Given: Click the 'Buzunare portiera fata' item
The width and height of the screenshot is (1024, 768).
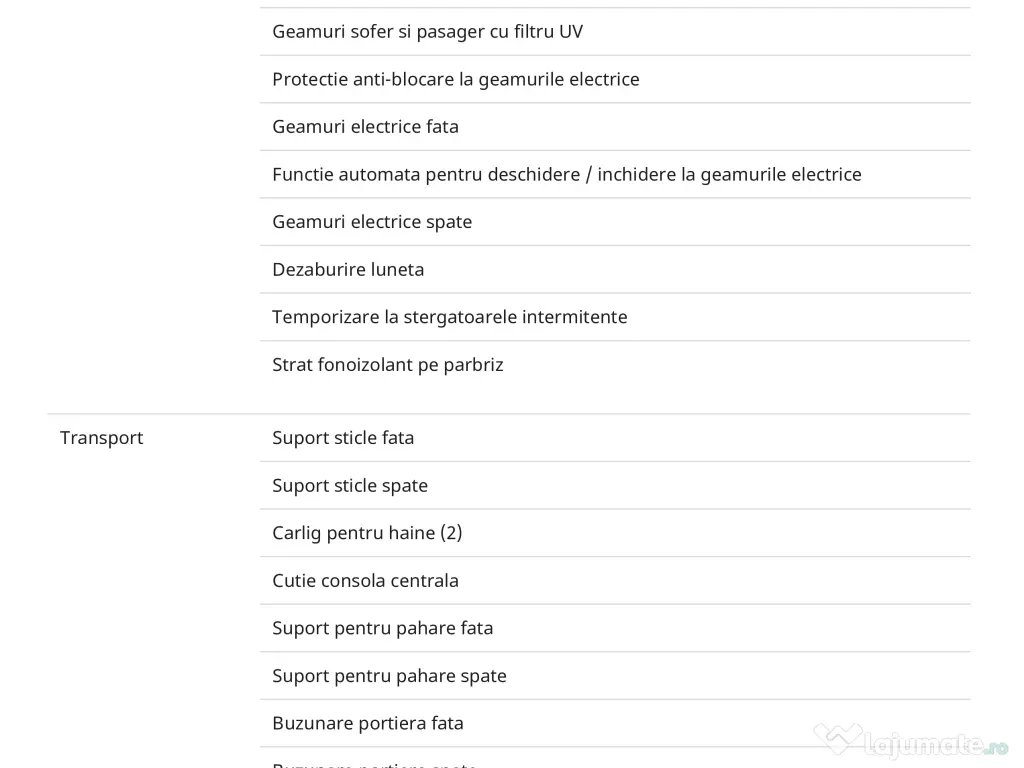Looking at the screenshot, I should point(367,723).
